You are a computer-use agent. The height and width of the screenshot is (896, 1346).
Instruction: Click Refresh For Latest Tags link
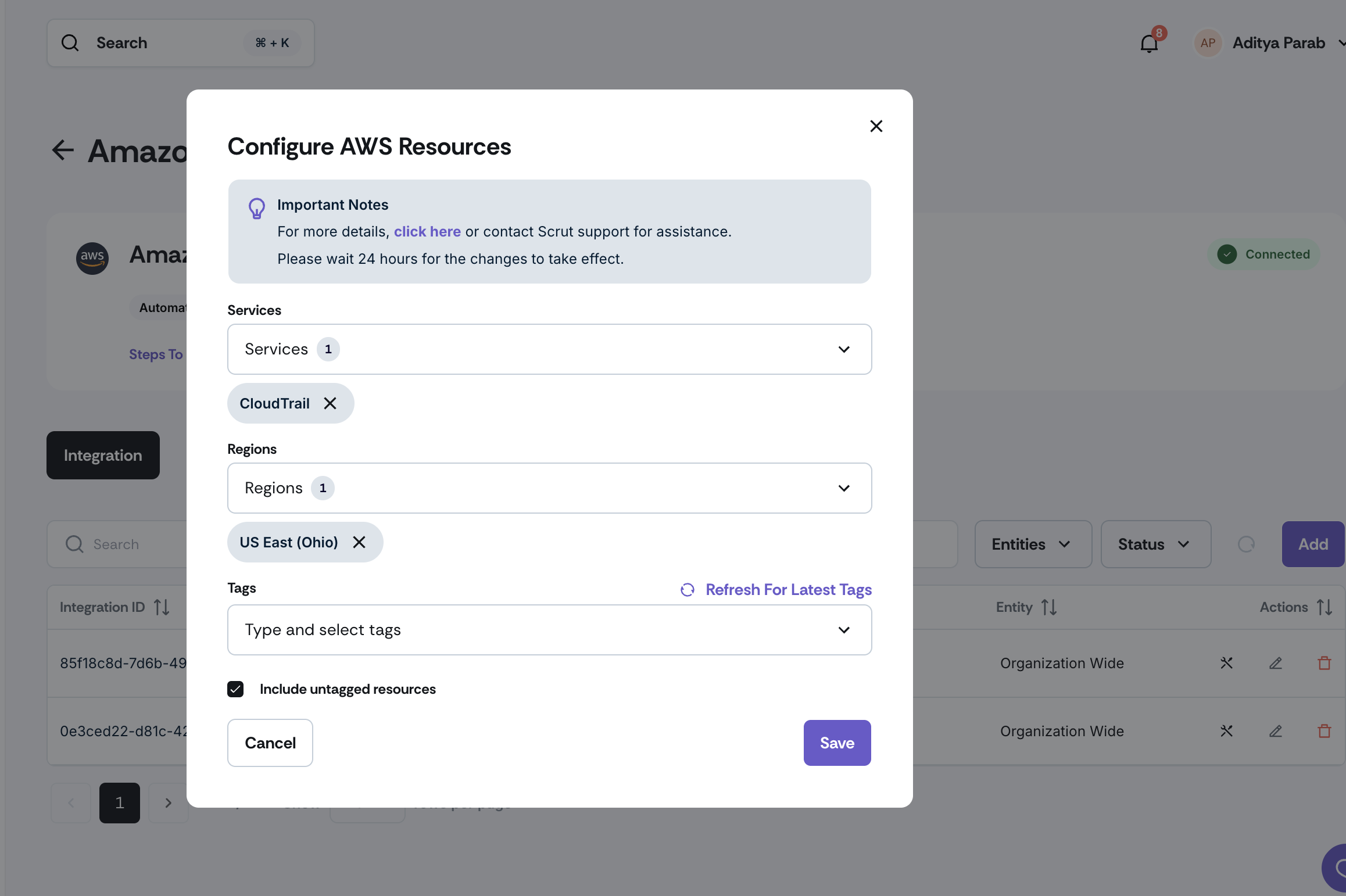click(x=788, y=590)
